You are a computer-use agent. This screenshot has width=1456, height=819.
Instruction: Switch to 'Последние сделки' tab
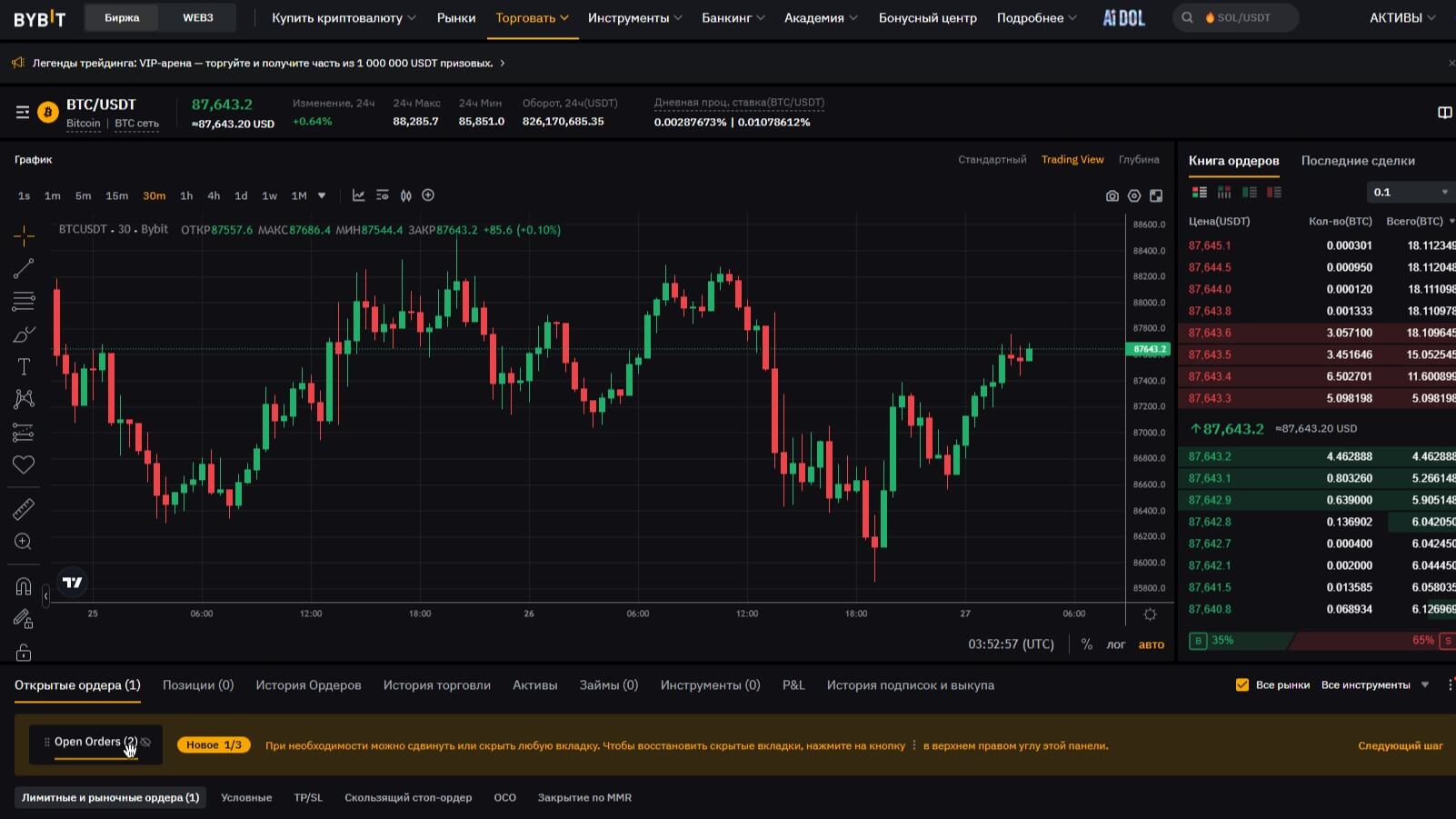pos(1357,161)
